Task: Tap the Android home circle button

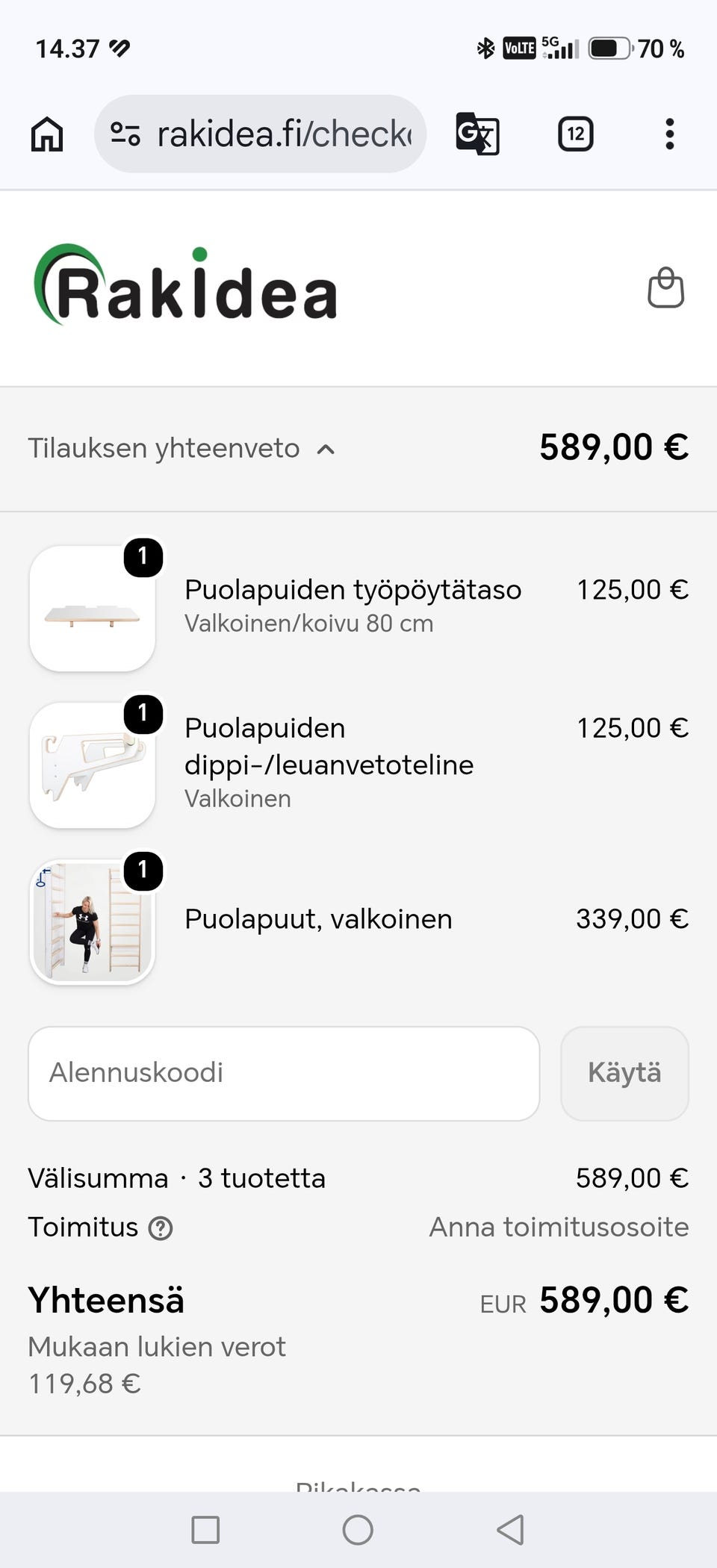Action: [x=358, y=1530]
